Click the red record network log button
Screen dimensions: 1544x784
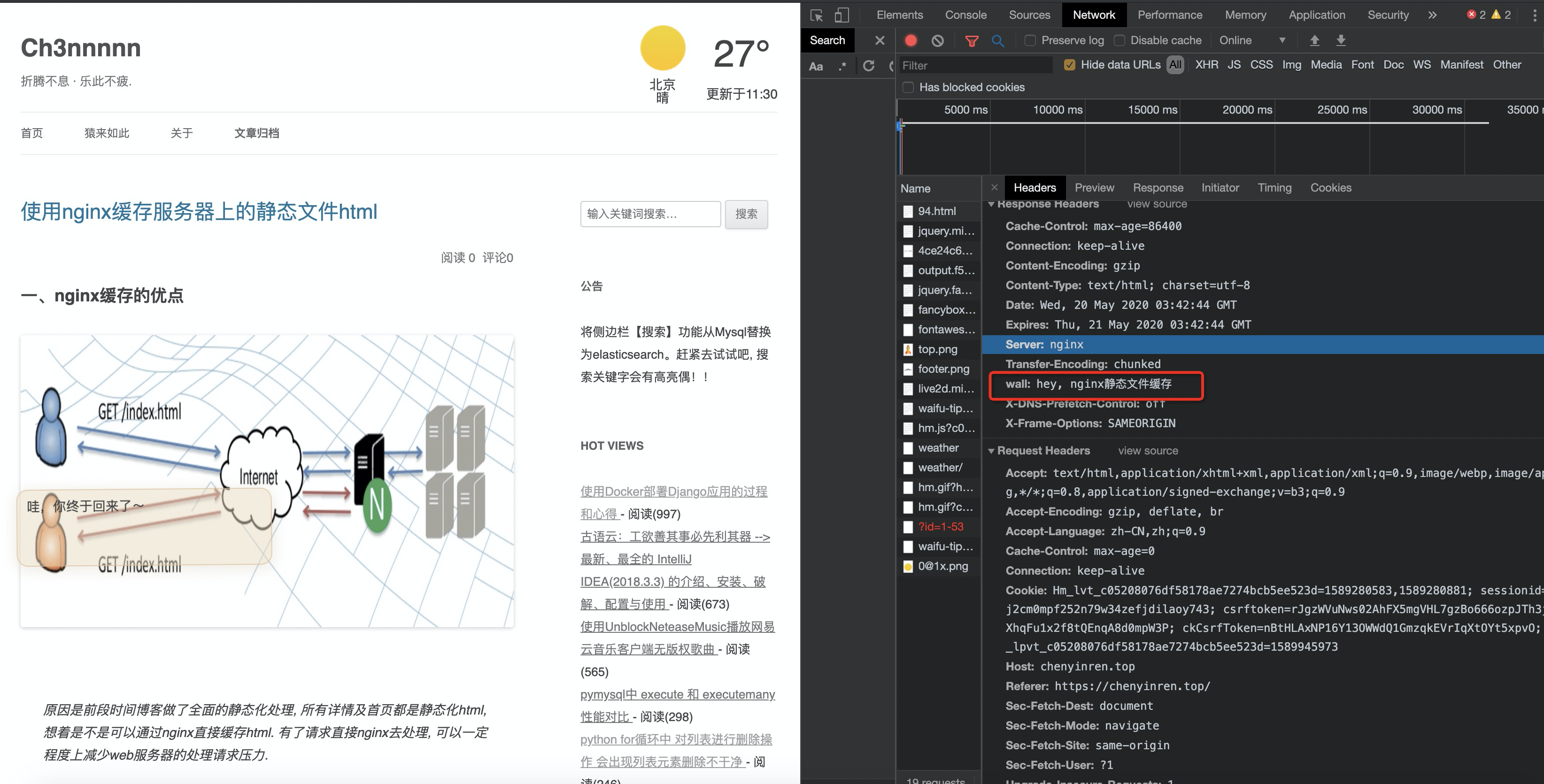(911, 40)
